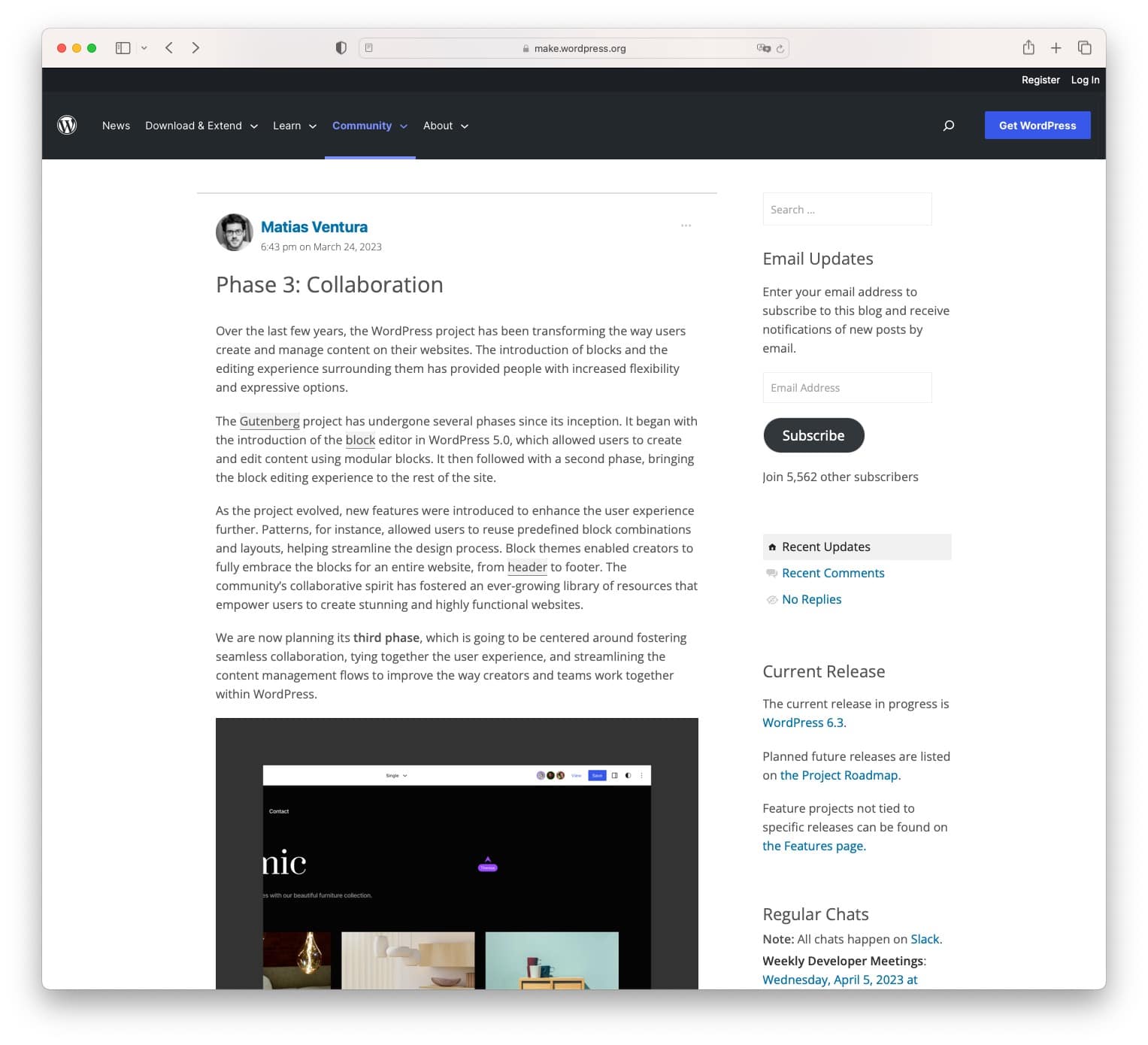The width and height of the screenshot is (1148, 1045).
Task: Show the tab overview icon
Action: 1084,48
